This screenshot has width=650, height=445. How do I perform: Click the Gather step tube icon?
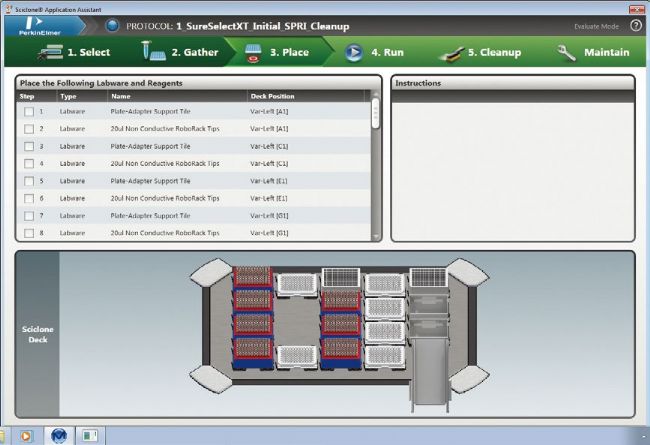point(153,51)
